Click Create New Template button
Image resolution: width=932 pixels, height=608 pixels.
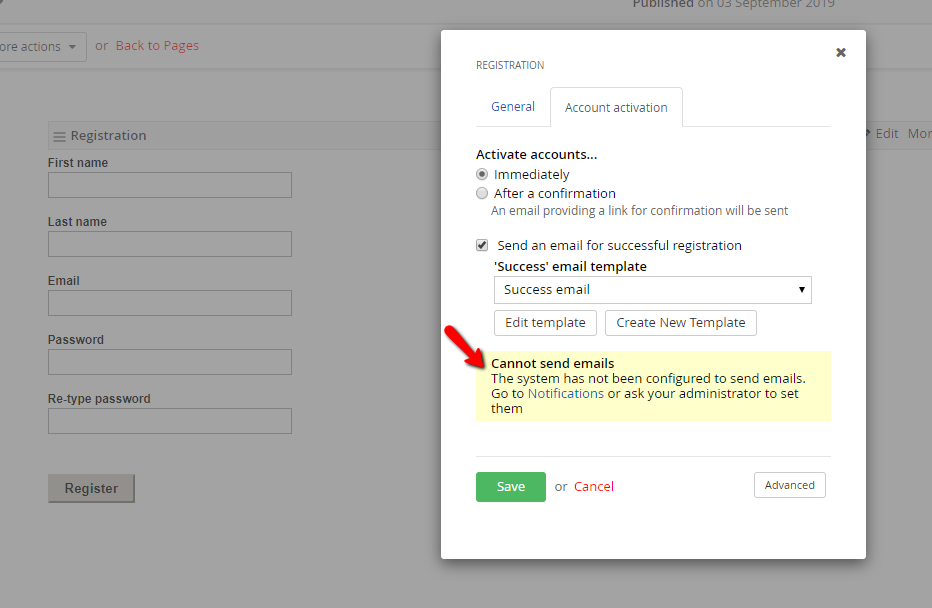point(681,323)
